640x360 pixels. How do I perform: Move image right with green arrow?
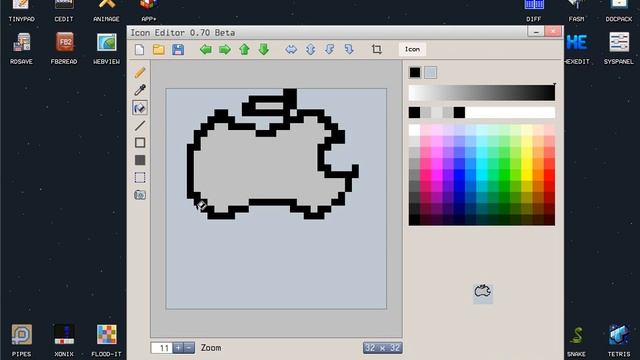pos(225,50)
